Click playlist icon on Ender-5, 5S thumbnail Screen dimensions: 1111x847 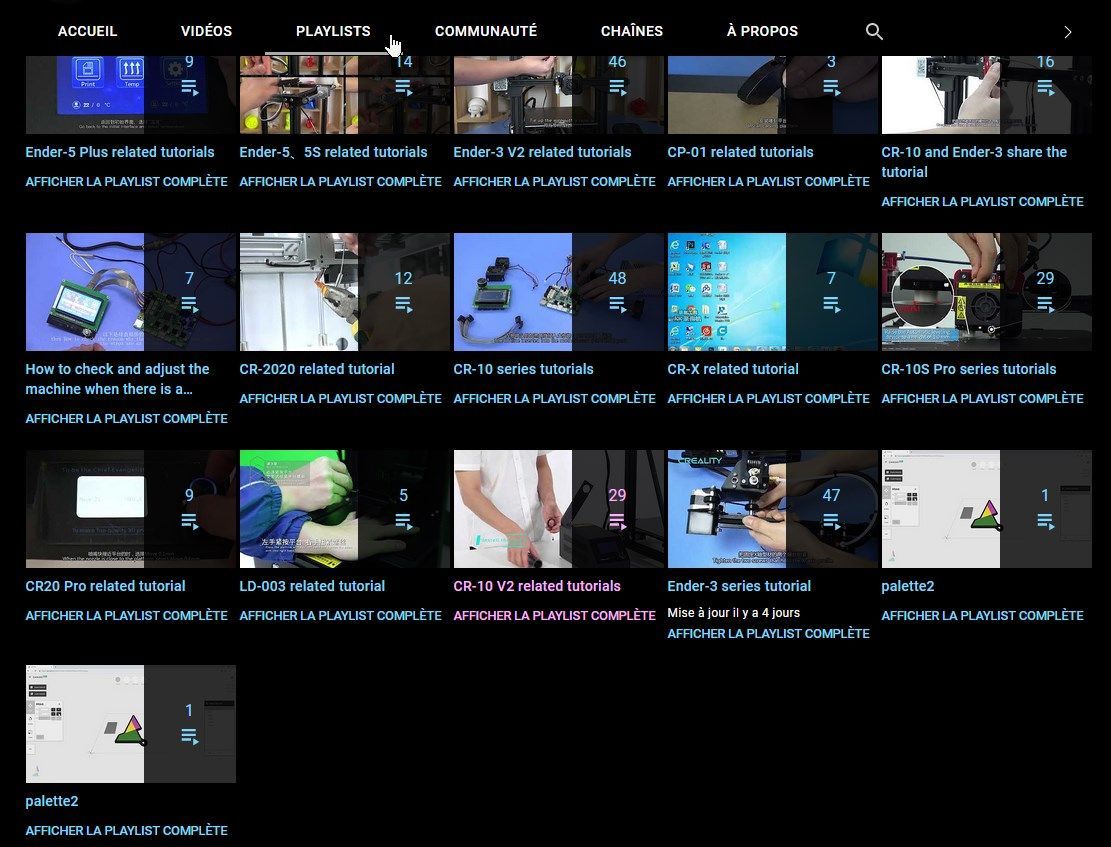click(403, 88)
